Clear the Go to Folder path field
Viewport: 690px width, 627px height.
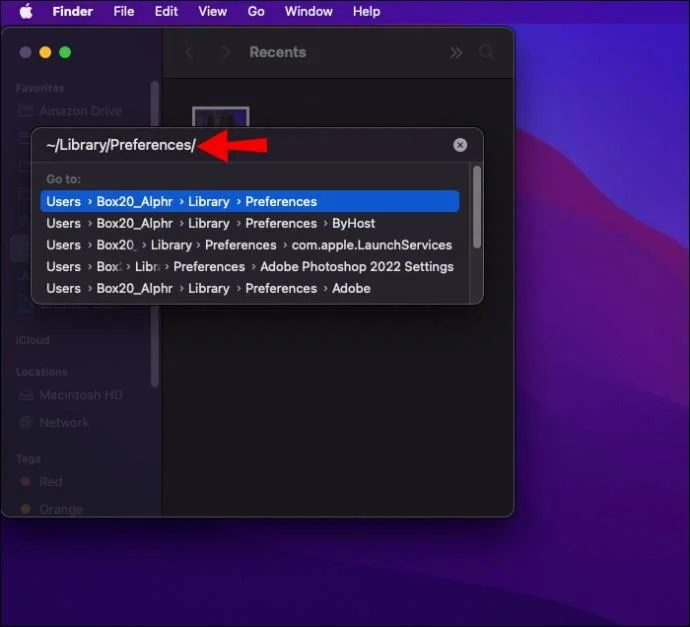(x=460, y=145)
